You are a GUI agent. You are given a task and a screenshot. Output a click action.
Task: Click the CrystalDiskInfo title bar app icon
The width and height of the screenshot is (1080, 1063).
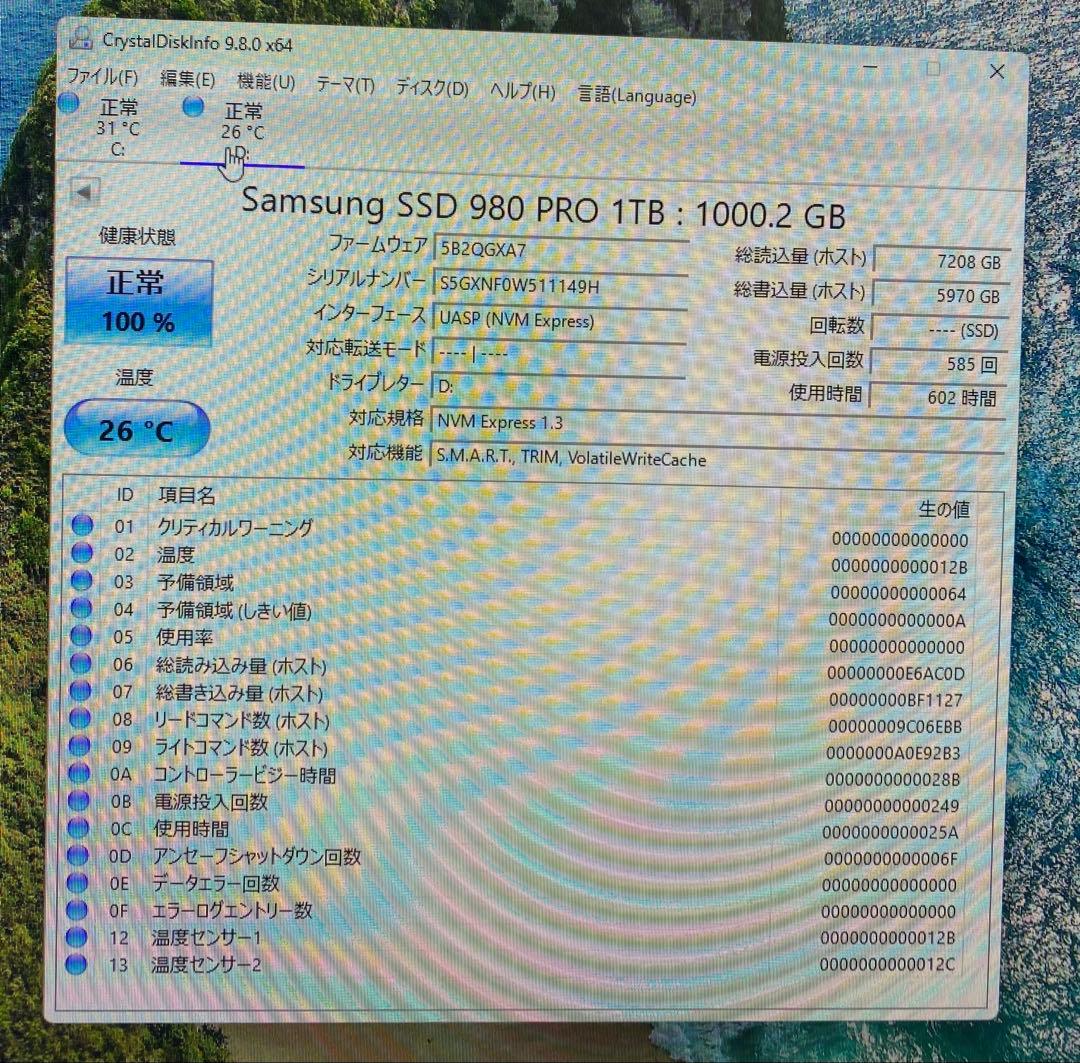[x=81, y=38]
